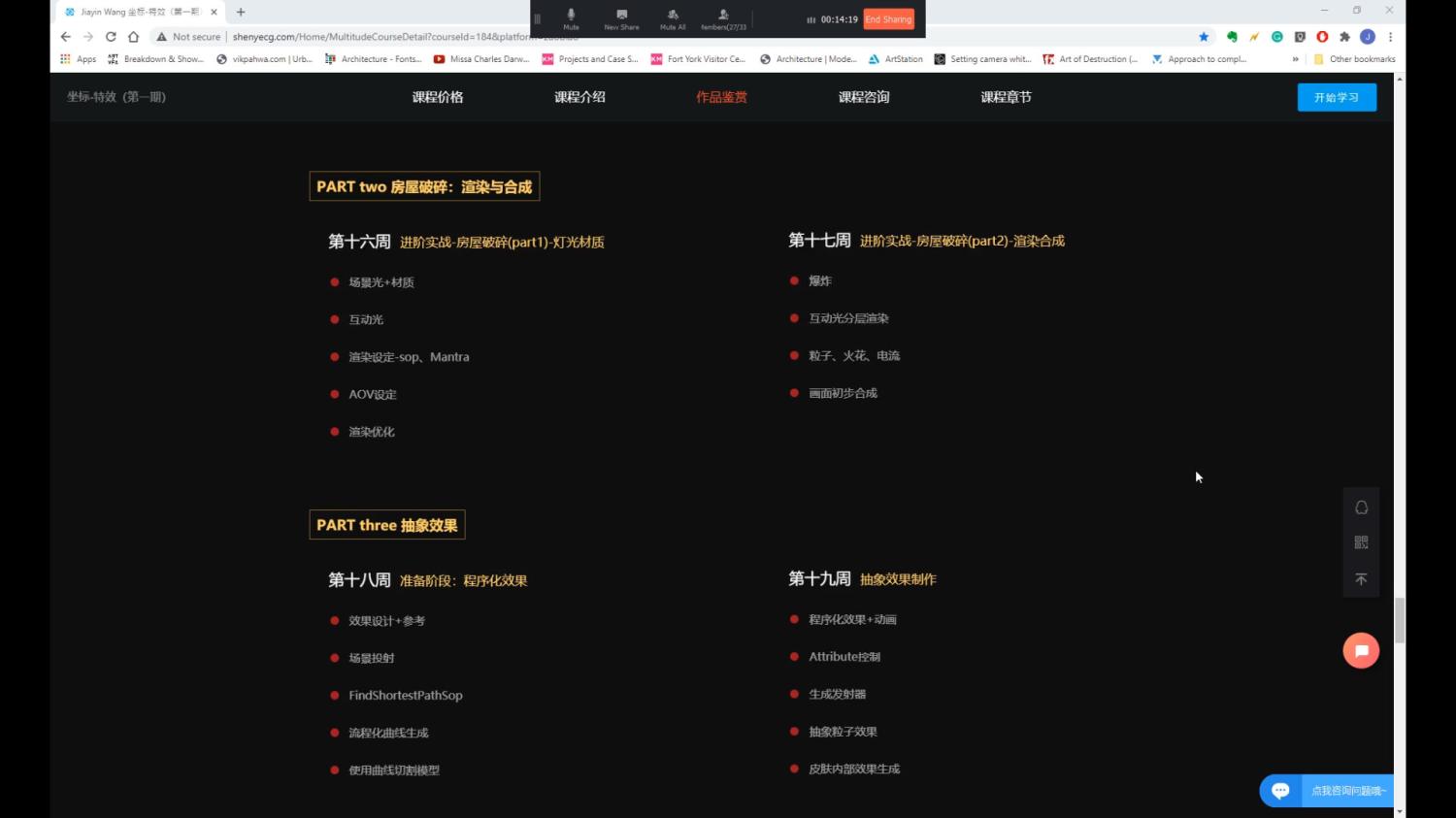Show the QR code icon in side panel
Screen dimensions: 1456x818
click(x=1361, y=542)
